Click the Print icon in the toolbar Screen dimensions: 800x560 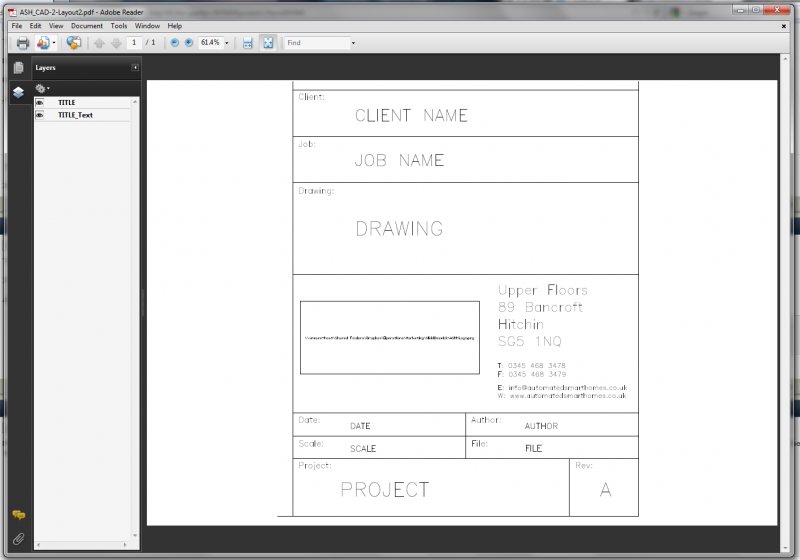[x=22, y=43]
